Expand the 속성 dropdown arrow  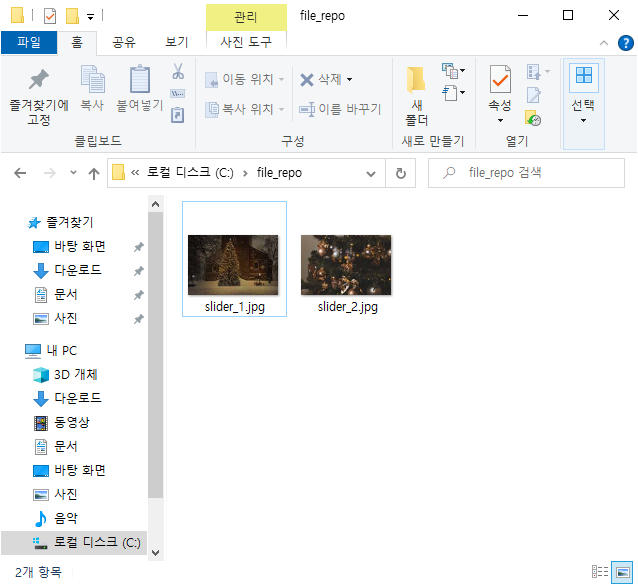pyautogui.click(x=500, y=120)
